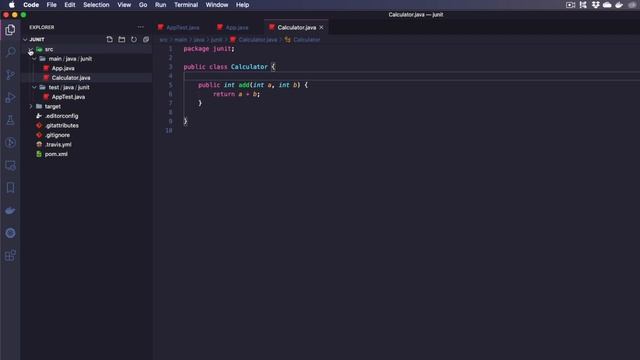
Task: Open the Run menu
Action: click(x=160, y=5)
